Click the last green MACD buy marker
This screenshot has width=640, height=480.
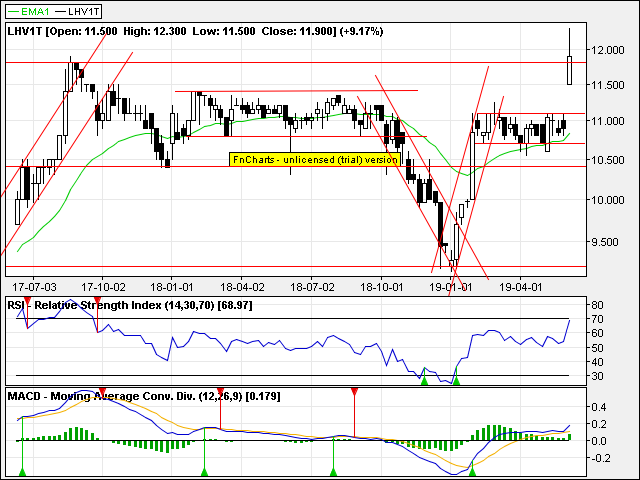(x=473, y=472)
